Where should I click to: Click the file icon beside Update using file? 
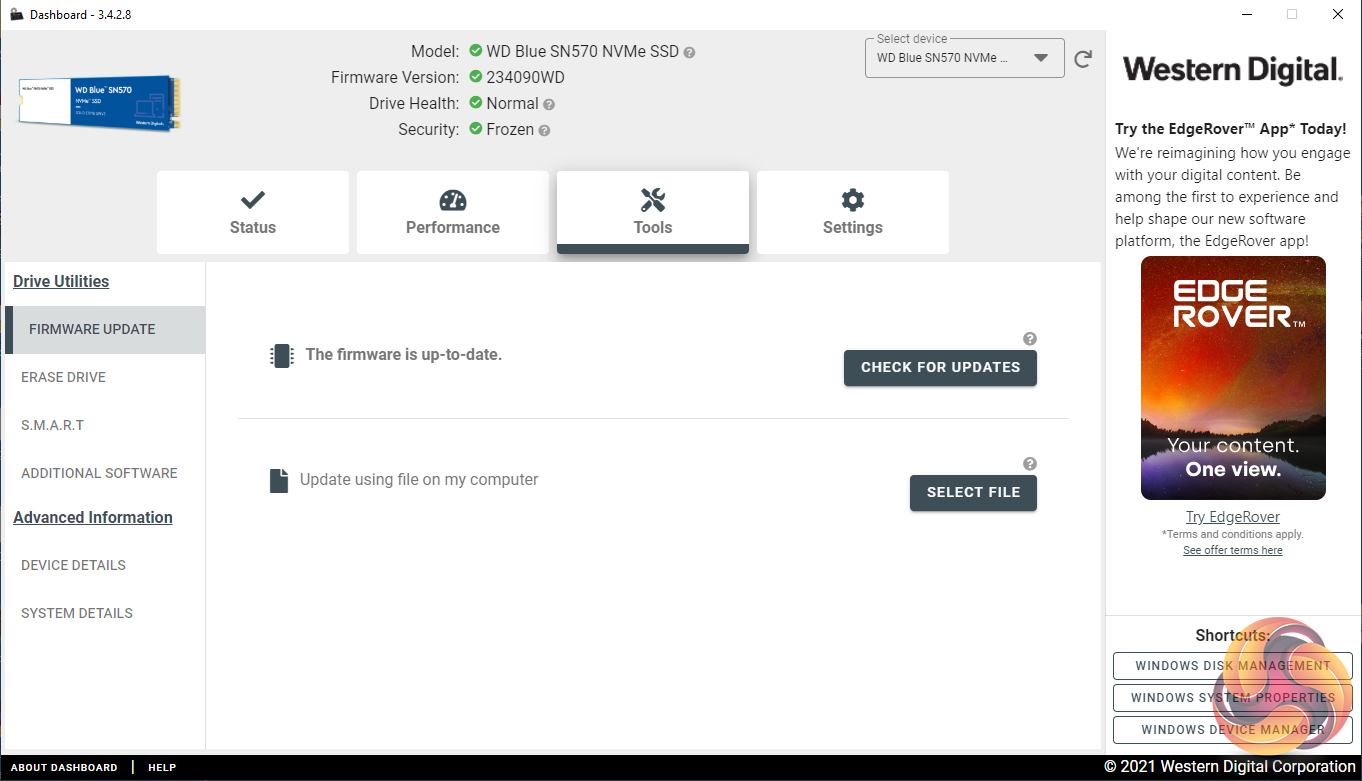pos(279,480)
